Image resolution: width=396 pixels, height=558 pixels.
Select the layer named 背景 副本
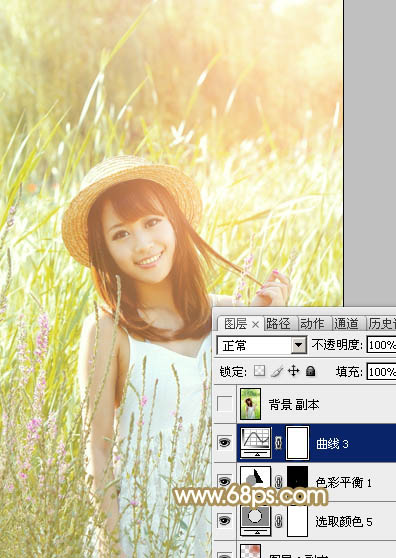294,405
